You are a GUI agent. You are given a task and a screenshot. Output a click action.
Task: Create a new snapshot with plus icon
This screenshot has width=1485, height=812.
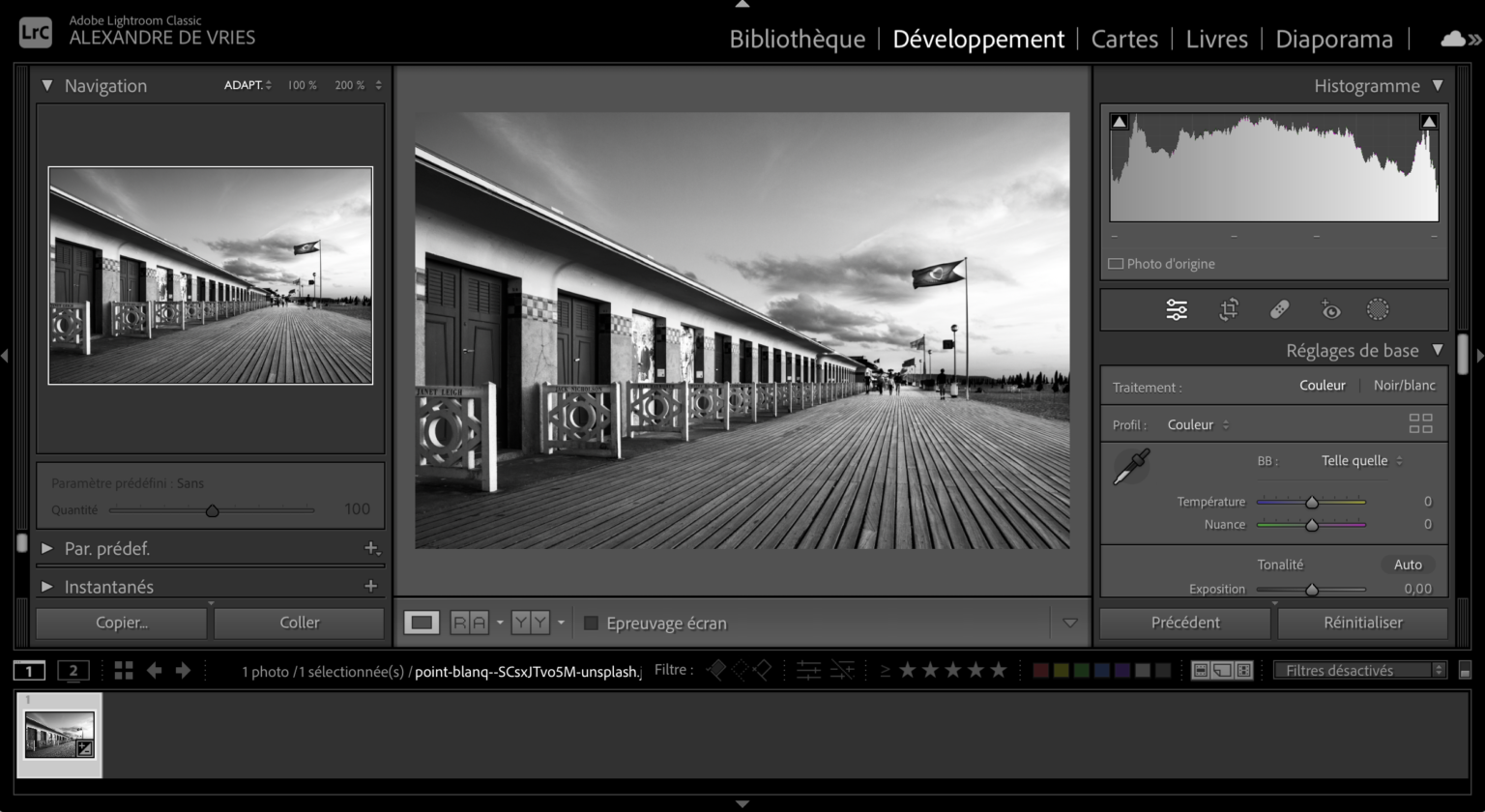point(370,586)
